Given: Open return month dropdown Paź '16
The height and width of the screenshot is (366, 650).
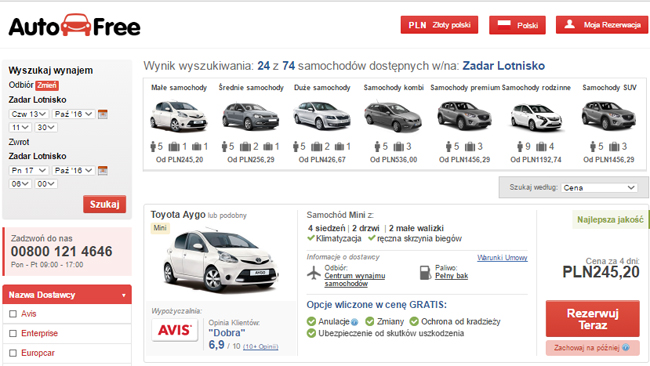Looking at the screenshot, I should pyautogui.click(x=74, y=170).
